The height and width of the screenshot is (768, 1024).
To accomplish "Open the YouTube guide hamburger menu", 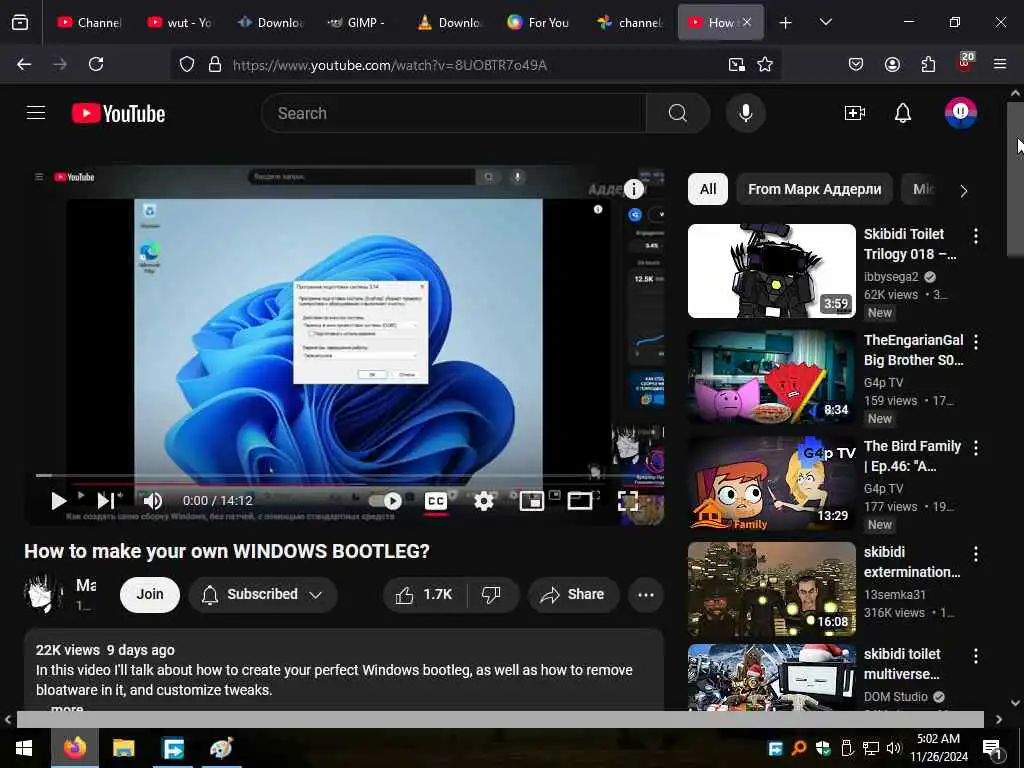I will 36,113.
